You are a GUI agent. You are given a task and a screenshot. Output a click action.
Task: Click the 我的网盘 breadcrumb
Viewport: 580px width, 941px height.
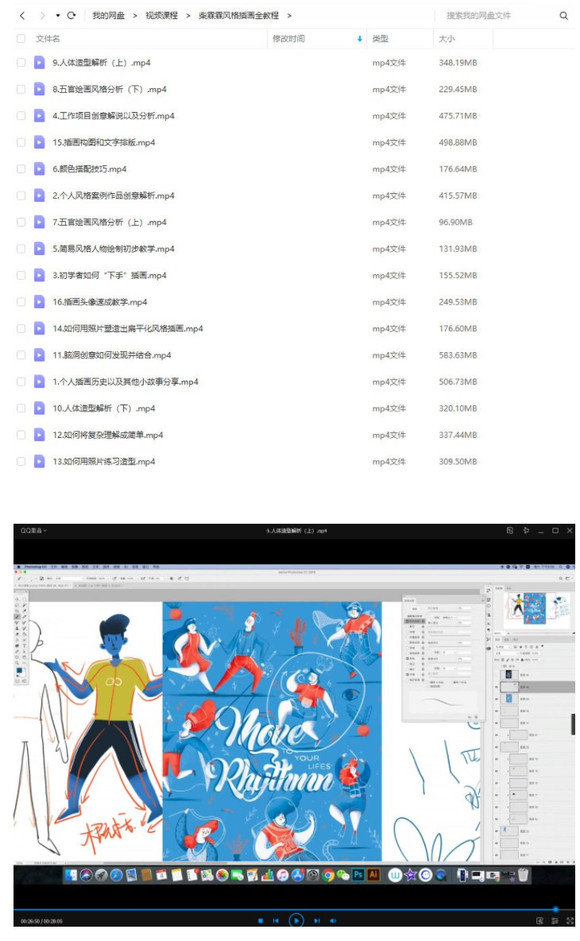pos(108,16)
